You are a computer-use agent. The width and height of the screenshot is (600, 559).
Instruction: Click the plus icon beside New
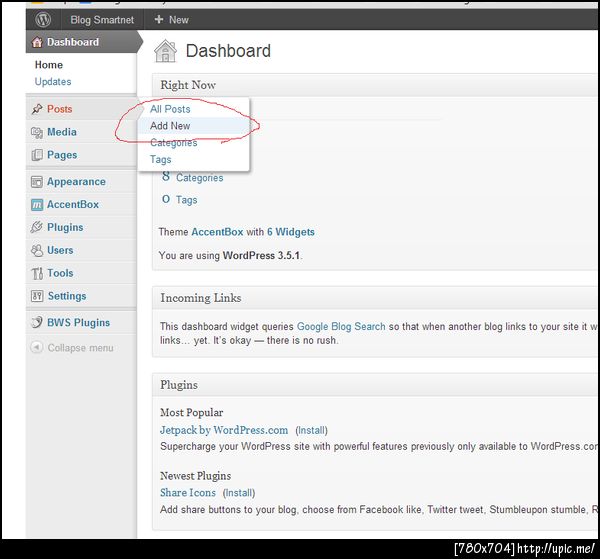[x=159, y=19]
